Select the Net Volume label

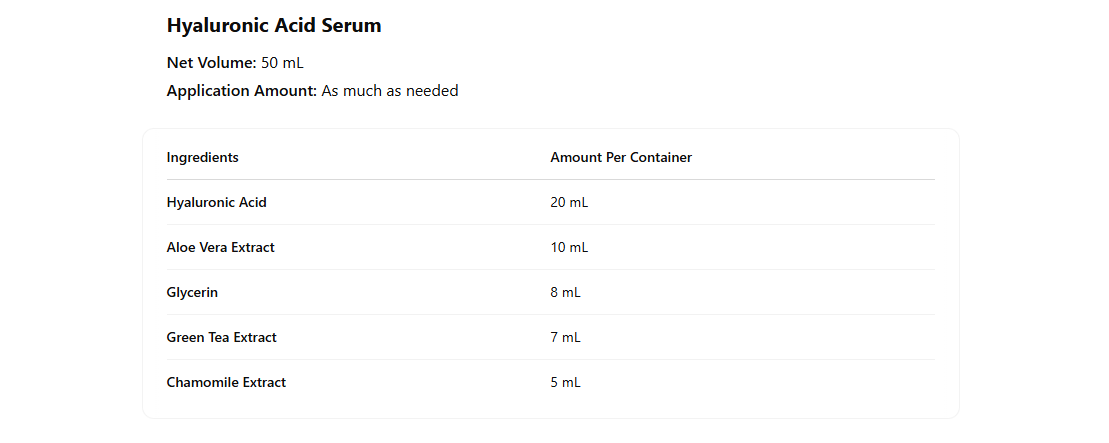211,62
